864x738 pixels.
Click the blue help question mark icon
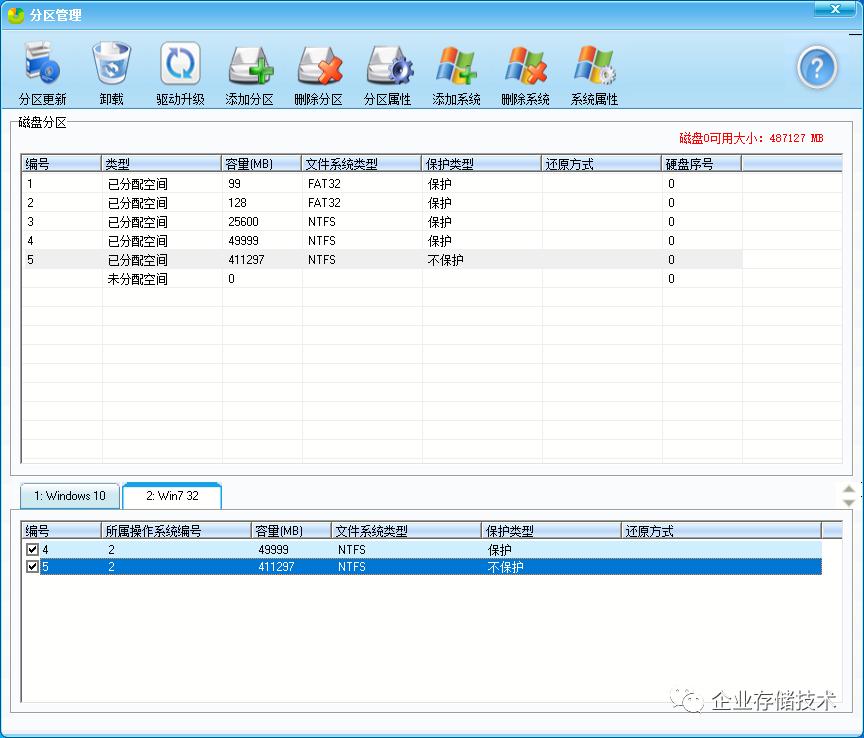tap(817, 68)
